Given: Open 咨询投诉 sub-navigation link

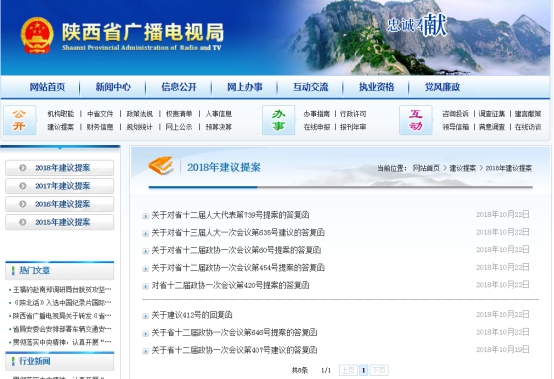Looking at the screenshot, I should (x=455, y=114).
